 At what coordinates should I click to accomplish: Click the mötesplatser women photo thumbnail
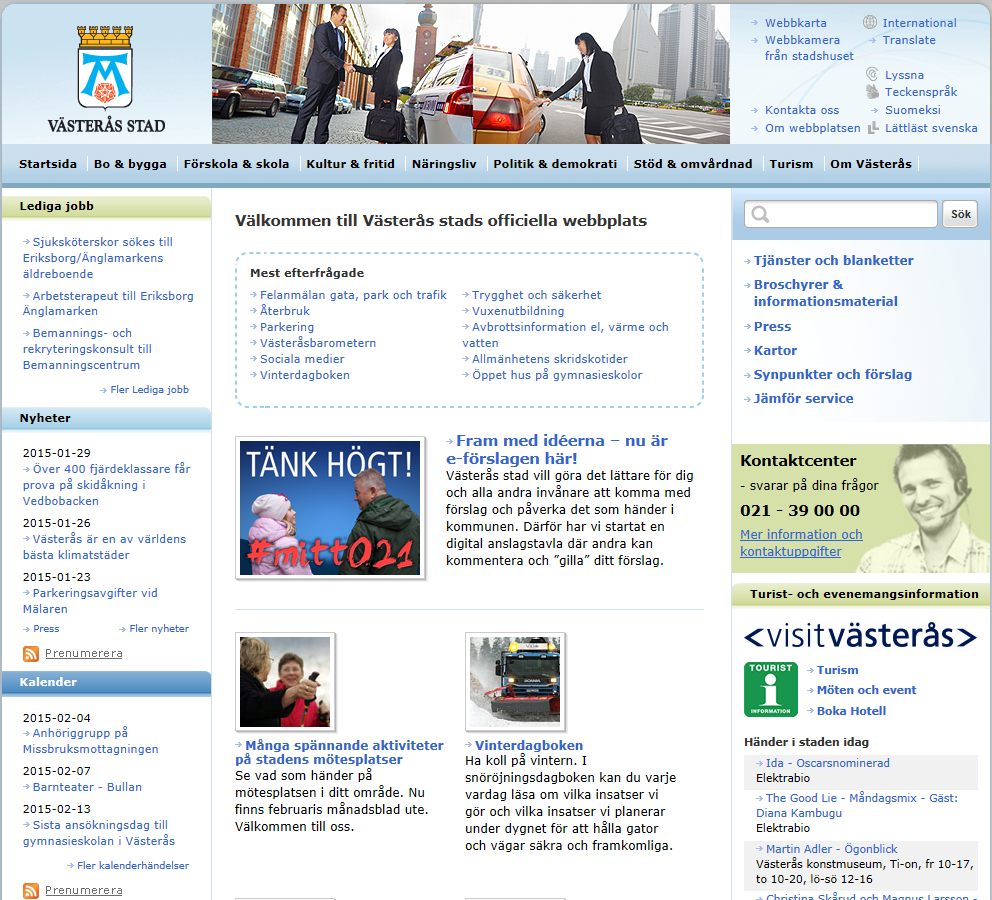(285, 681)
